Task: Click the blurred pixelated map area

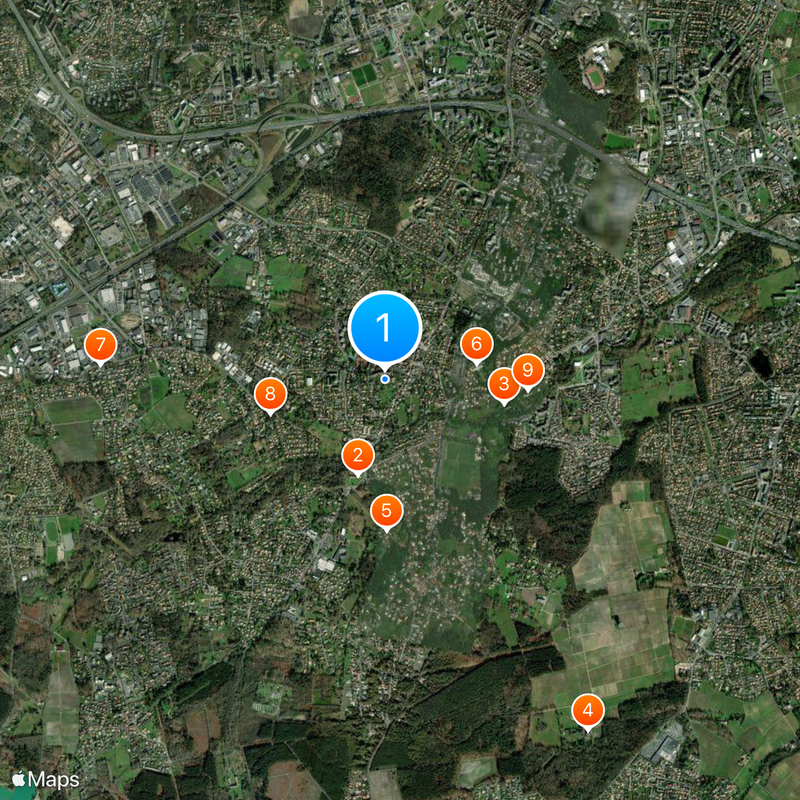Action: 610,208
